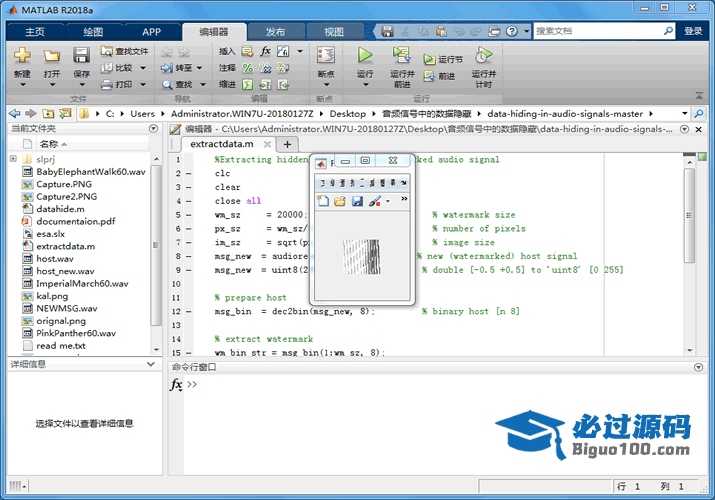Click the image thumbnail in figure window
This screenshot has height=500, width=715.
click(x=362, y=257)
